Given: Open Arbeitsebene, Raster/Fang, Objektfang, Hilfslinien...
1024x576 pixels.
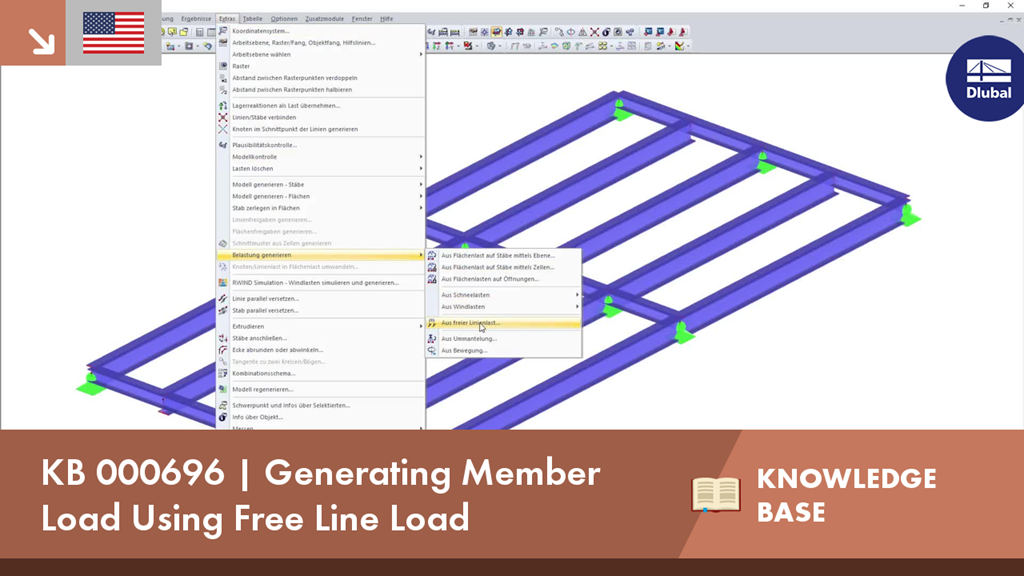Looking at the screenshot, I should pos(320,42).
